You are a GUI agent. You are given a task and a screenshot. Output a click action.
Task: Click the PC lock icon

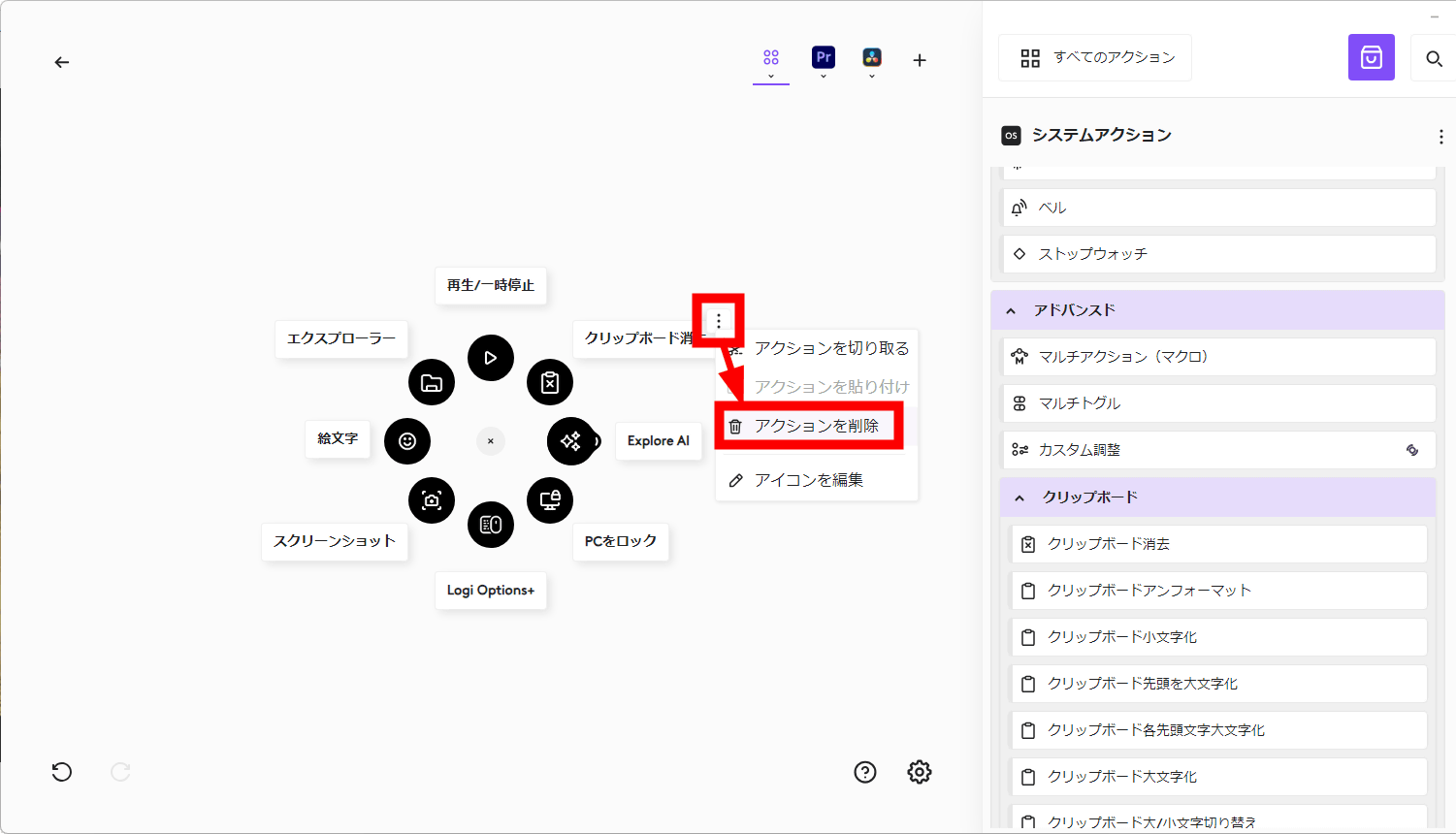tap(550, 500)
